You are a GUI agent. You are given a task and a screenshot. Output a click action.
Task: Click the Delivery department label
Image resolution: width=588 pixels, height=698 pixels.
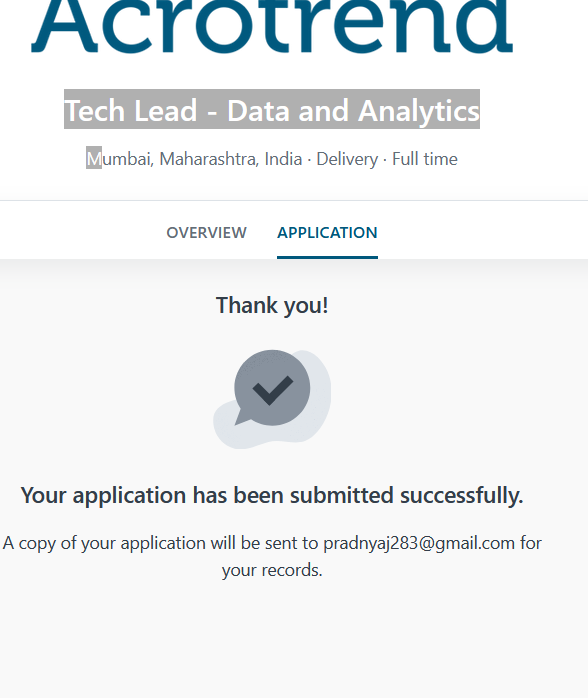coord(347,159)
